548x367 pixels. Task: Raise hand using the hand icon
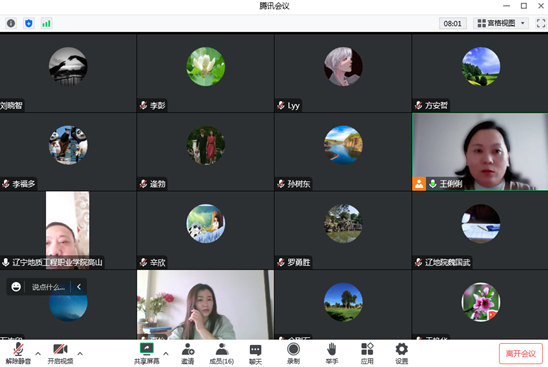332,353
